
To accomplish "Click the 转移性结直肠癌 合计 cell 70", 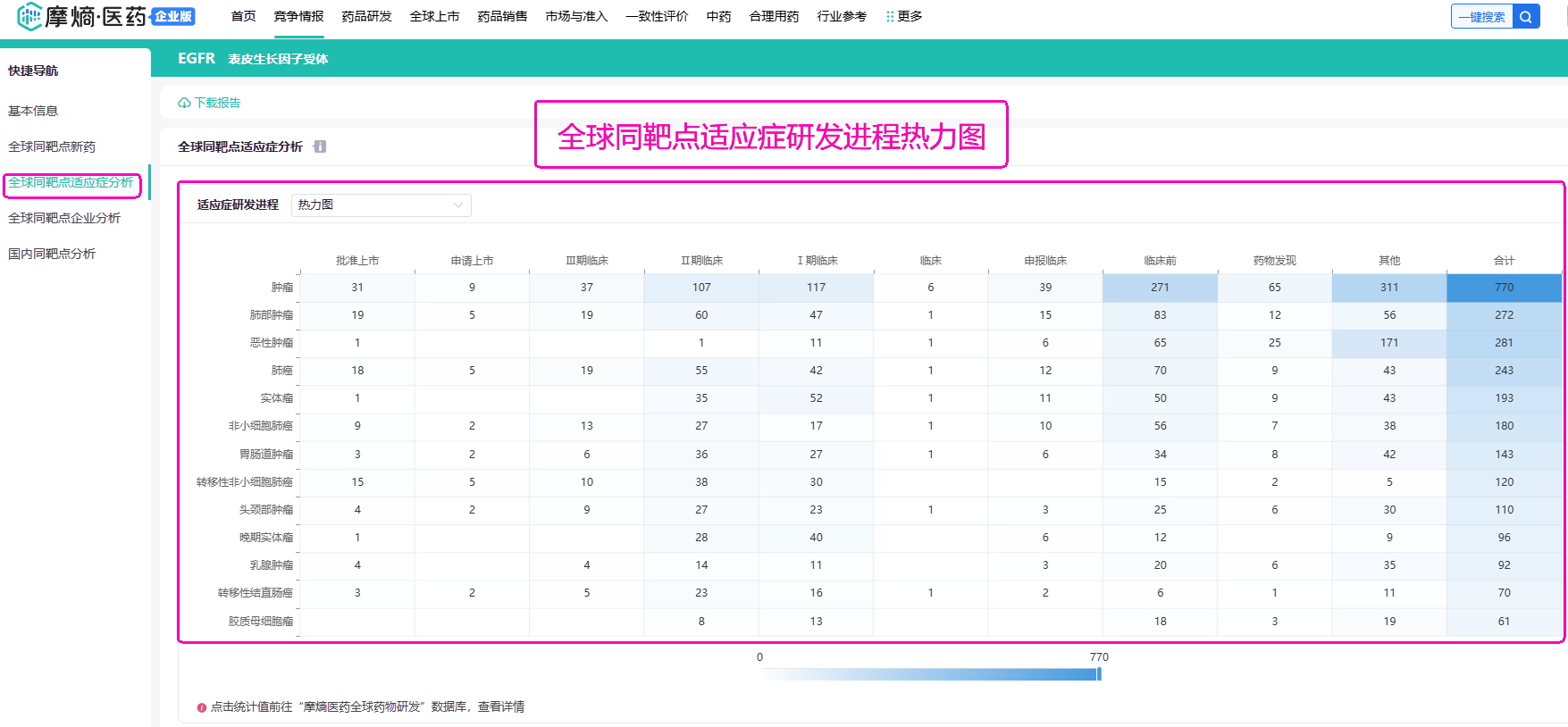I will coord(1505,593).
